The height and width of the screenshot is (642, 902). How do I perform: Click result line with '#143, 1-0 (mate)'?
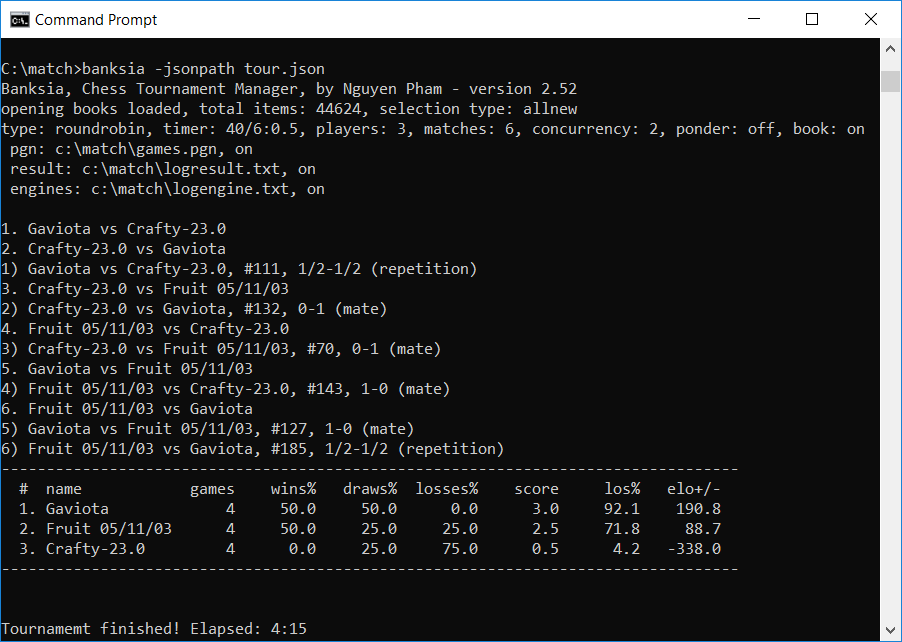pyautogui.click(x=226, y=389)
